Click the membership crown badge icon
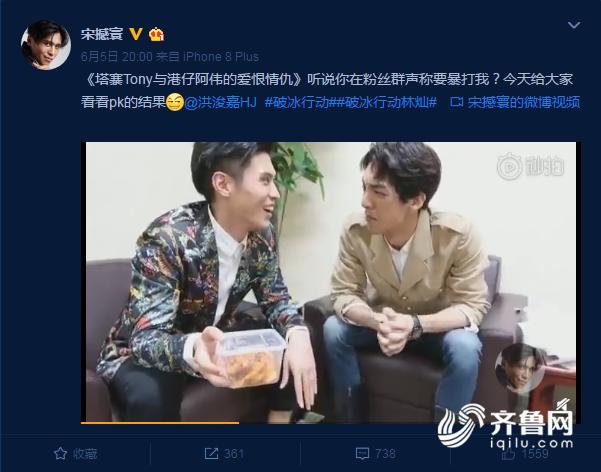The image size is (601, 472). [x=157, y=35]
